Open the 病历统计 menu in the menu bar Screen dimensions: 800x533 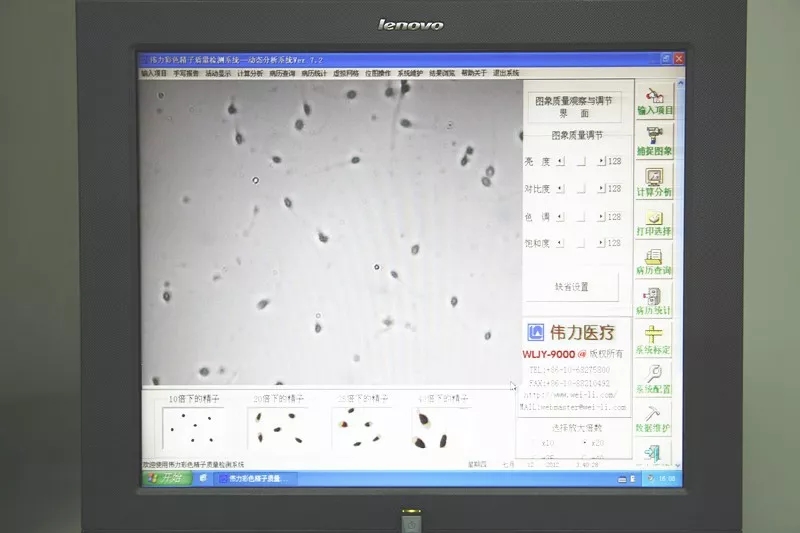(x=314, y=73)
